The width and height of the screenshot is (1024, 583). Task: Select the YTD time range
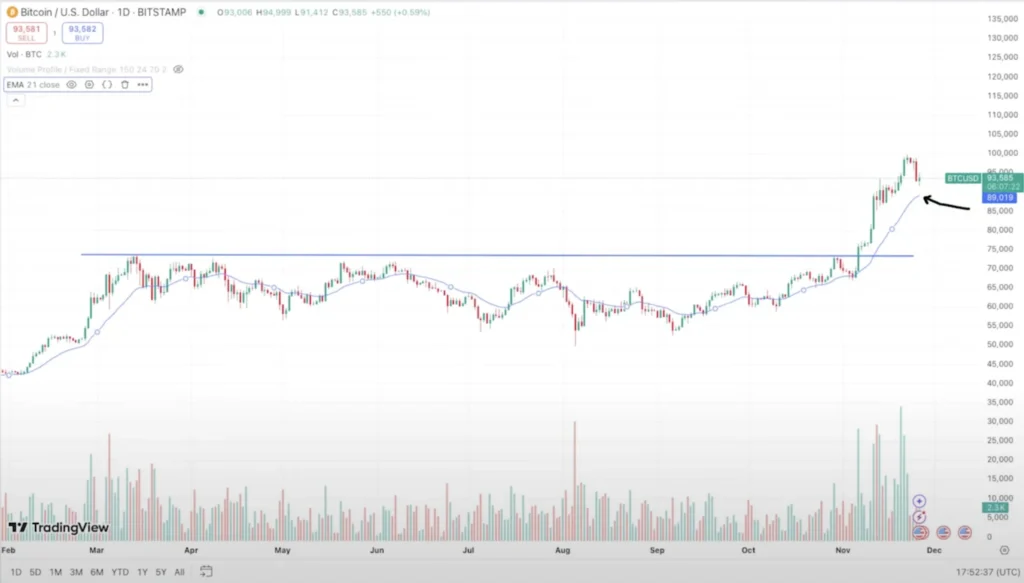[120, 572]
